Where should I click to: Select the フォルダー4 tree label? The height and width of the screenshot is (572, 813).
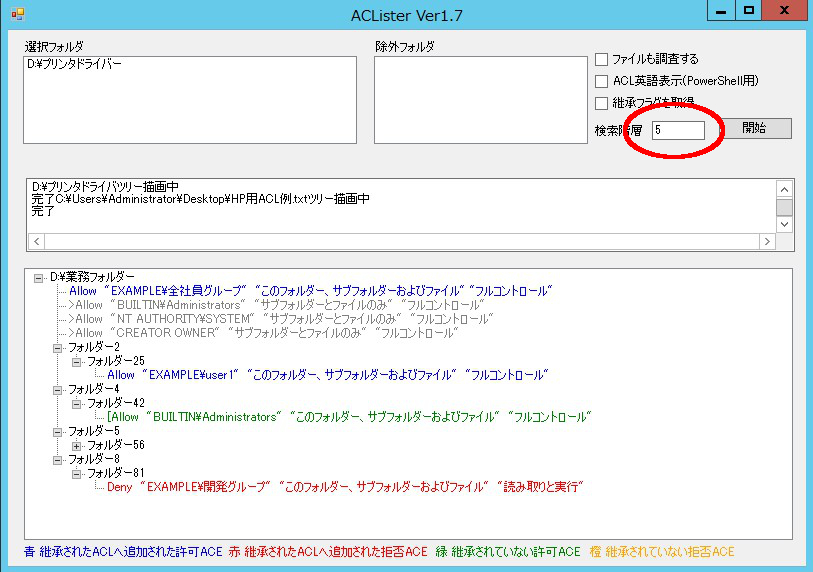94,389
